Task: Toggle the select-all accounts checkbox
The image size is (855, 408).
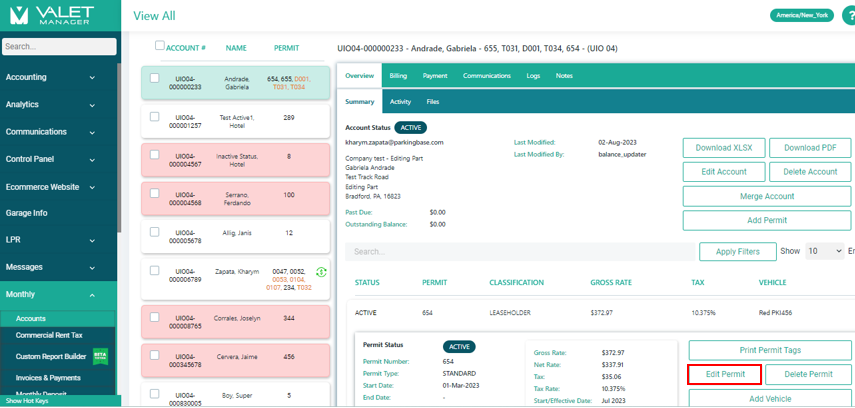Action: [x=160, y=46]
